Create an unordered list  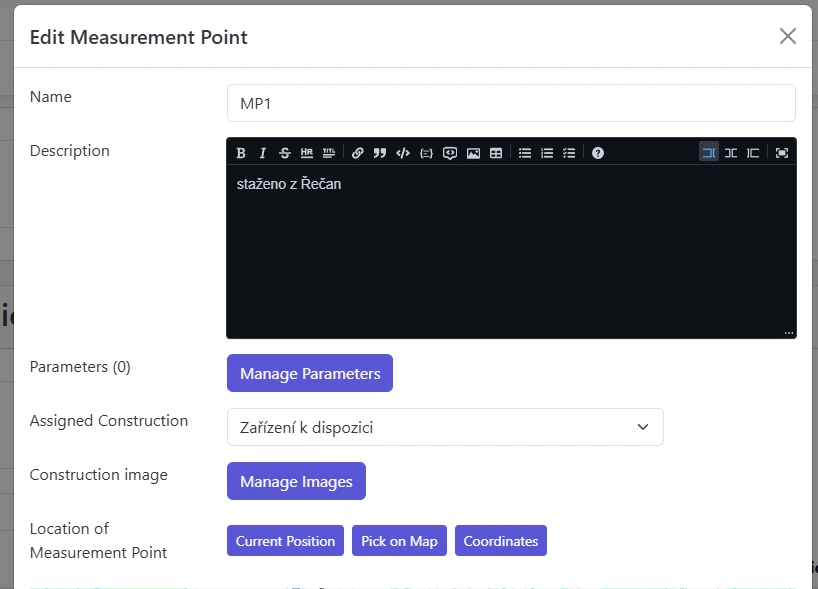(525, 152)
